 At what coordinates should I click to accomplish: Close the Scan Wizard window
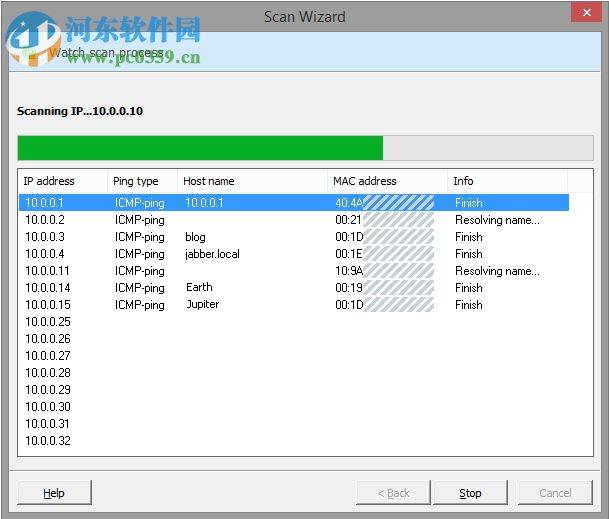586,12
